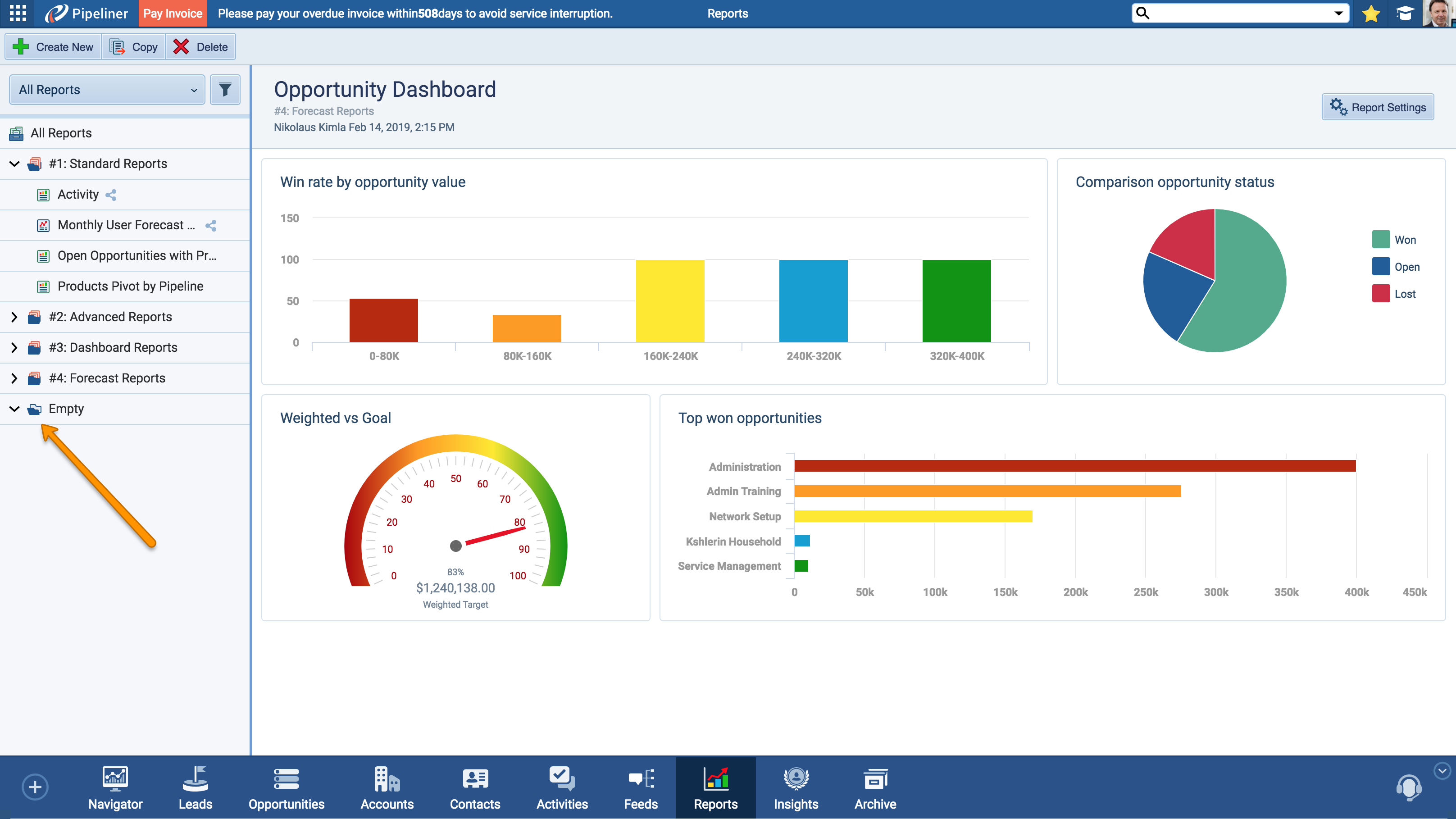Open the app grid launcher icon

pyautogui.click(x=18, y=13)
